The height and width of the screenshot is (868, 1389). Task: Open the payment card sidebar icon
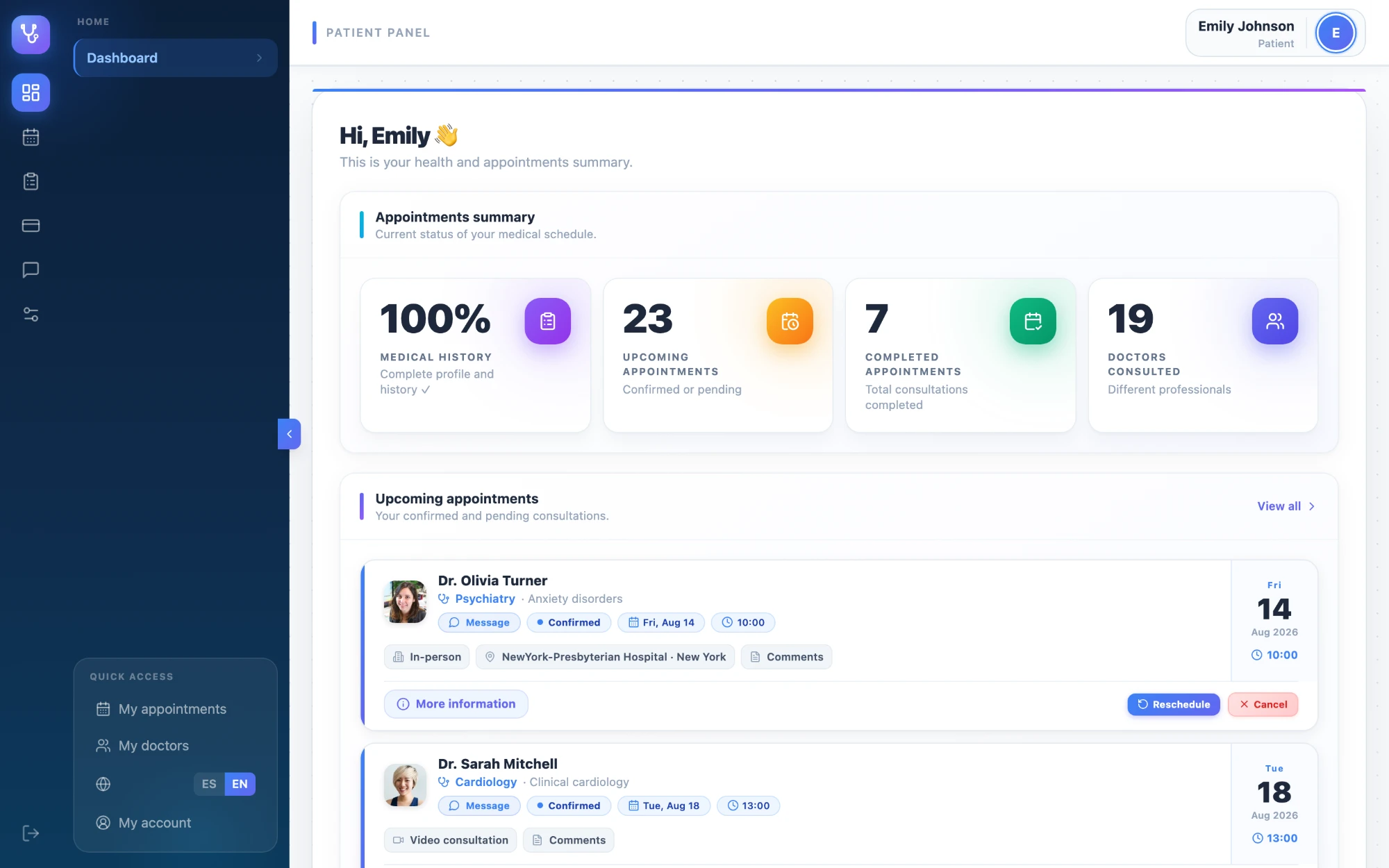point(31,226)
